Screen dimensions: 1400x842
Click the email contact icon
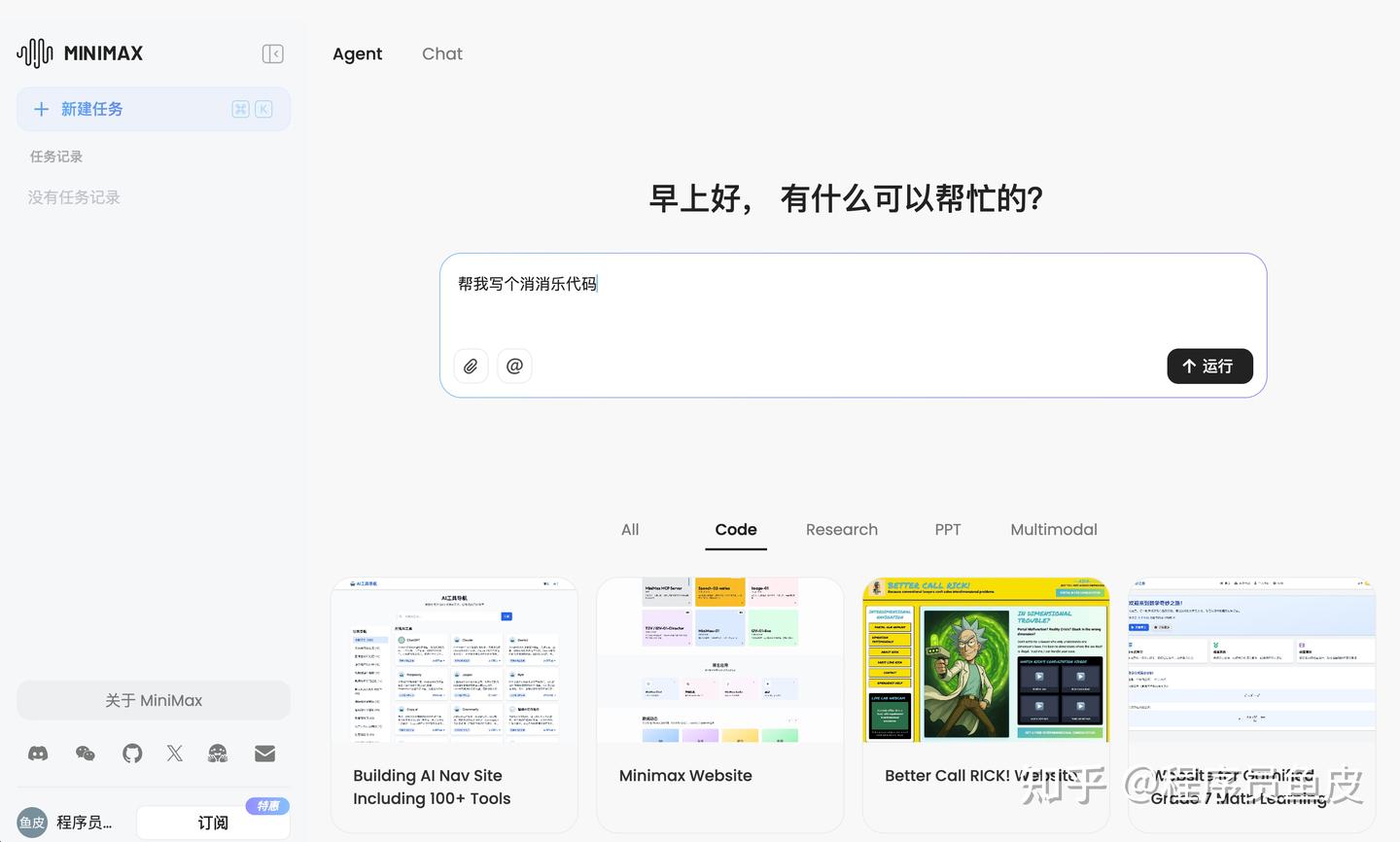pyautogui.click(x=263, y=753)
